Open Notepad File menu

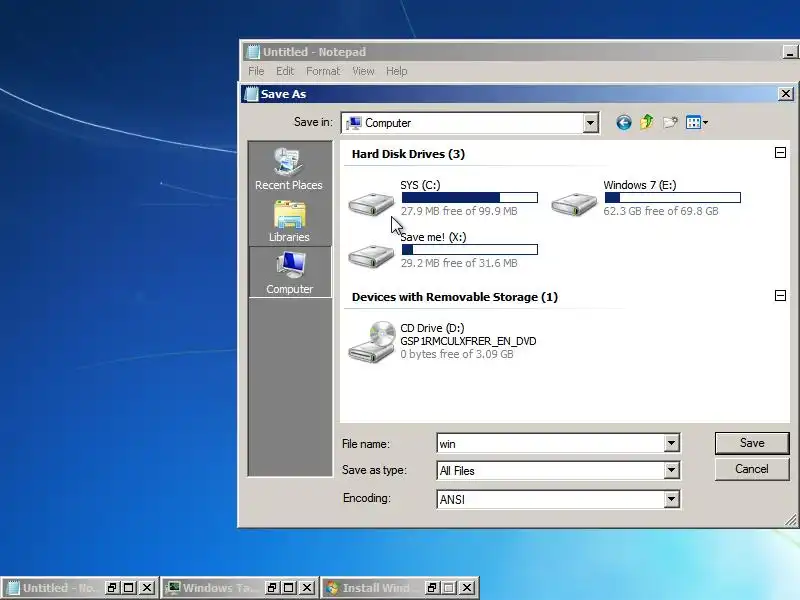[x=256, y=71]
